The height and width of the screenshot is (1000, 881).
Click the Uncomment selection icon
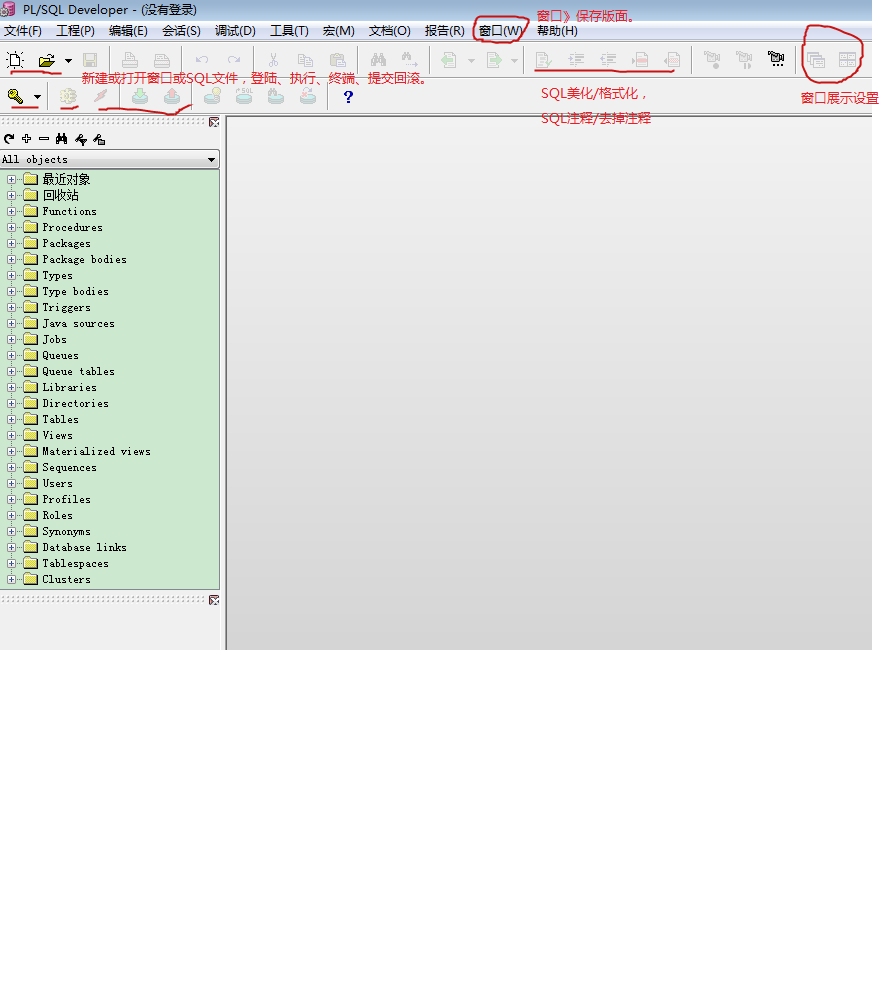pyautogui.click(x=672, y=61)
